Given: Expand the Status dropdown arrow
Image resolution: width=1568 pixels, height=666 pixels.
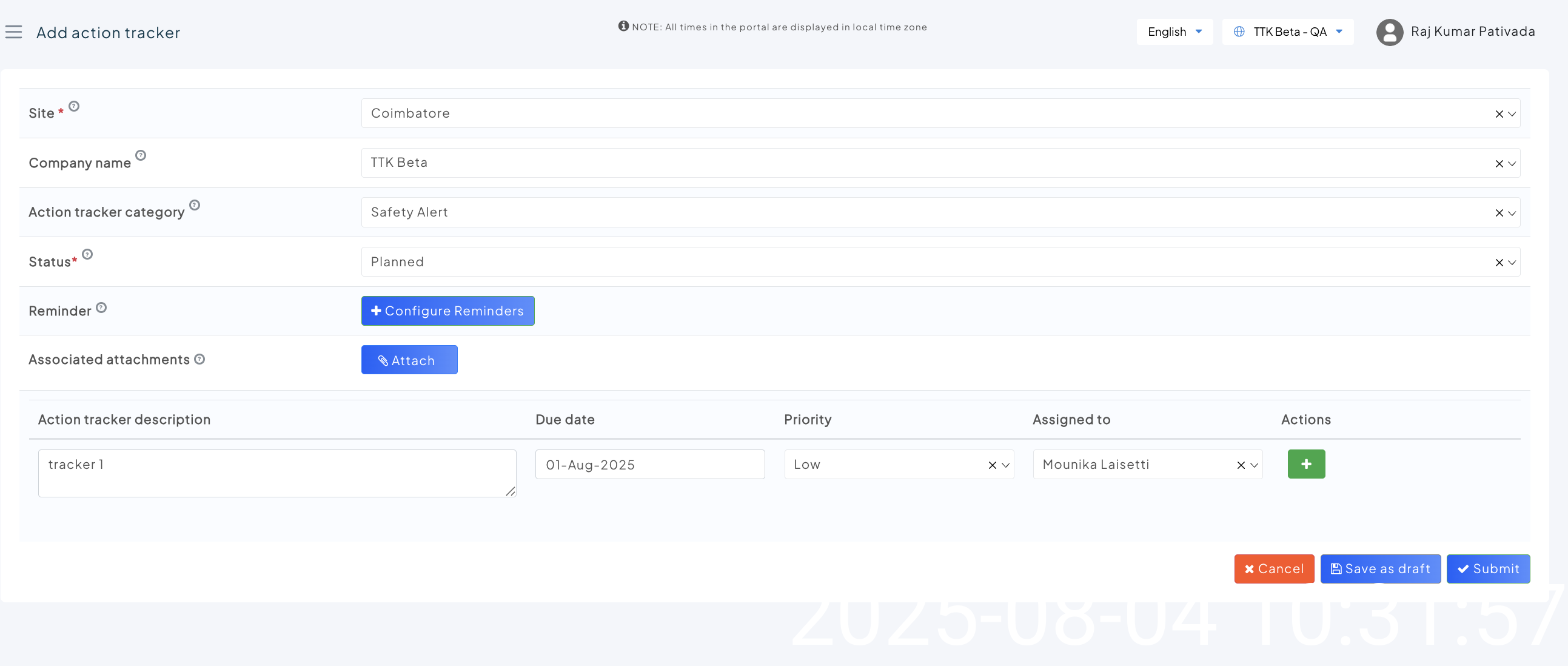Looking at the screenshot, I should tap(1512, 263).
